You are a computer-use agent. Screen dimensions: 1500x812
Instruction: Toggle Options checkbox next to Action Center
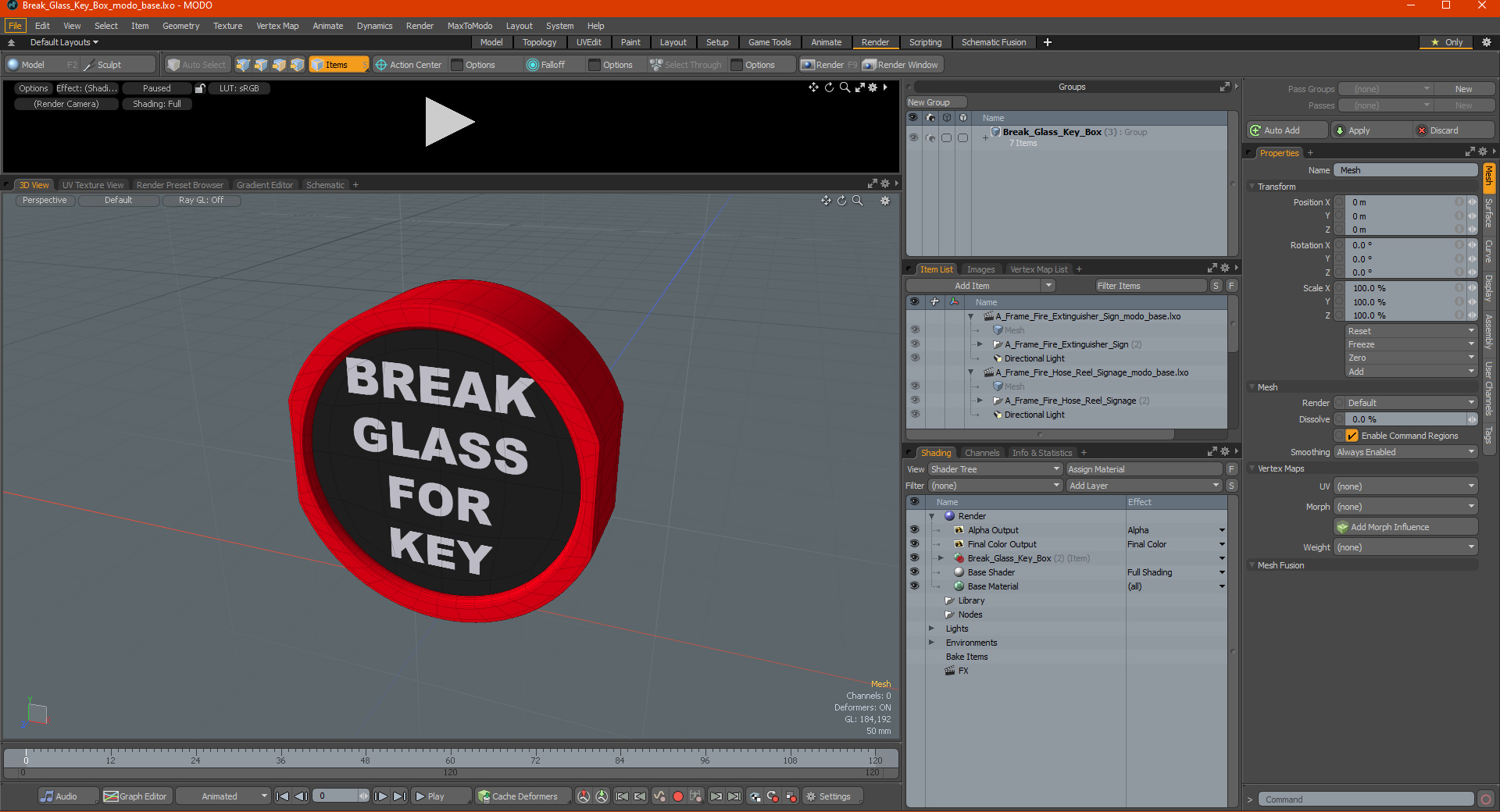(x=457, y=65)
